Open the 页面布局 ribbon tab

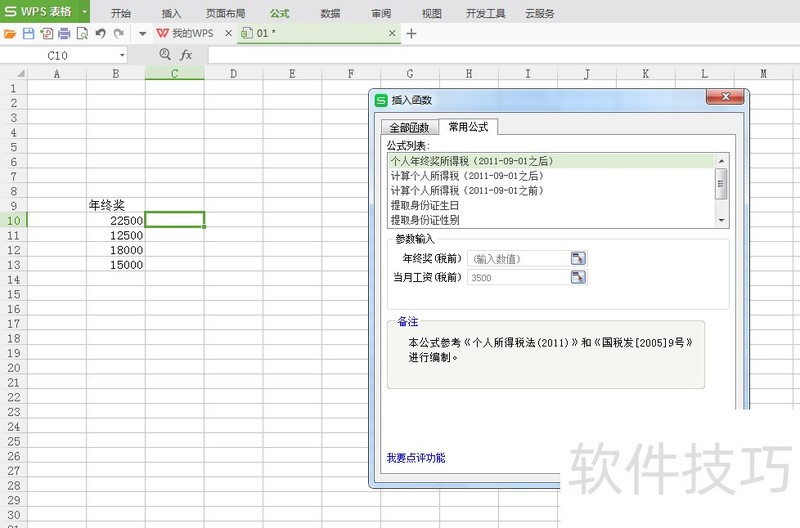coord(225,14)
